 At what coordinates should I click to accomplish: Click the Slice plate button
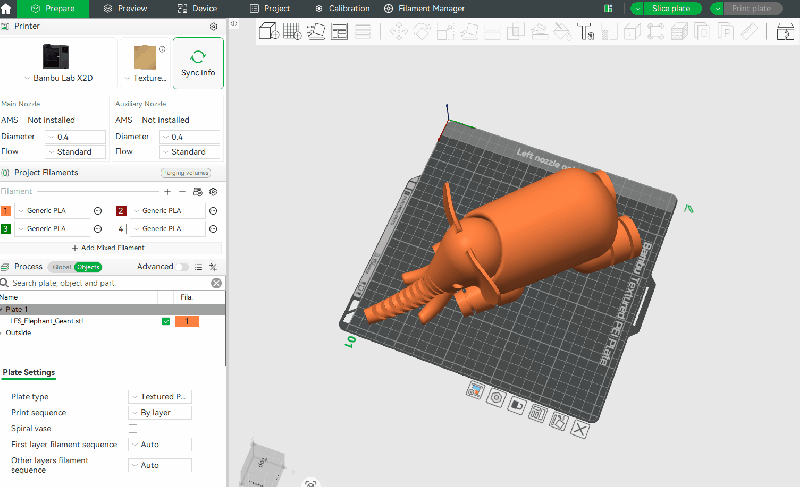(672, 9)
